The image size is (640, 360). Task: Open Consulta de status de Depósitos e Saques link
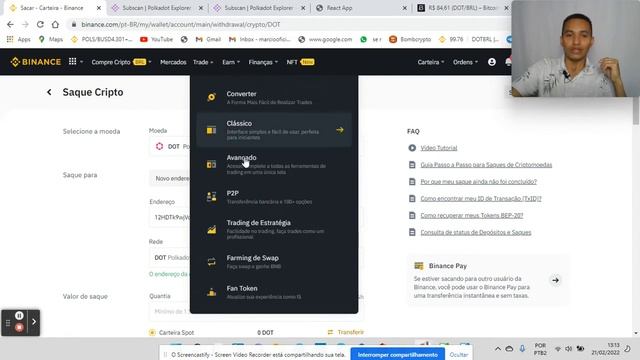(x=476, y=232)
